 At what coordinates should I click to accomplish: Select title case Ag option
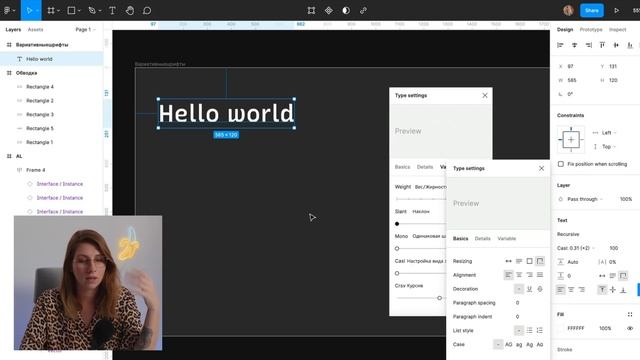point(529,344)
